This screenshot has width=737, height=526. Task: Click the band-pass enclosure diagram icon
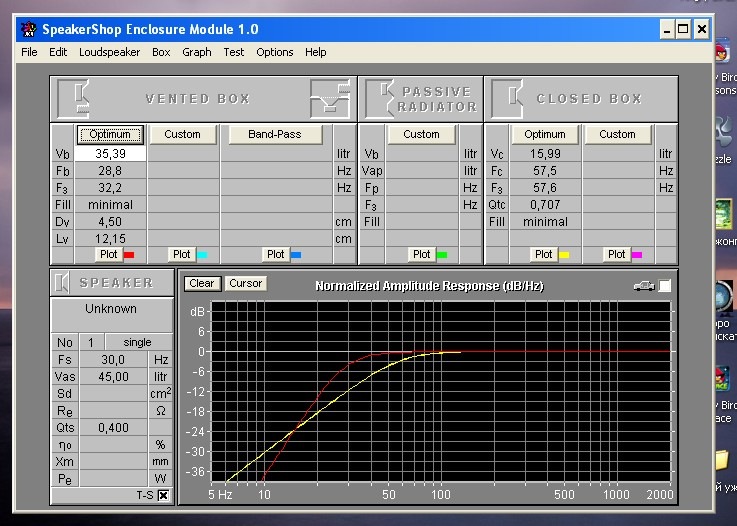pyautogui.click(x=330, y=99)
